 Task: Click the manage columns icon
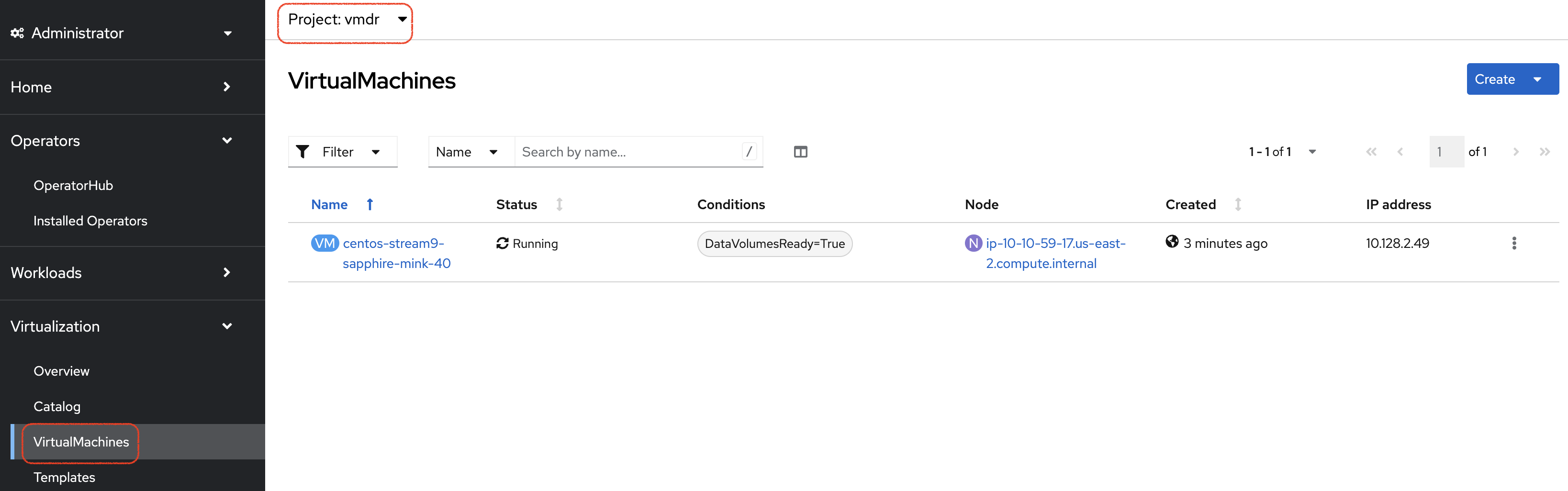click(800, 152)
